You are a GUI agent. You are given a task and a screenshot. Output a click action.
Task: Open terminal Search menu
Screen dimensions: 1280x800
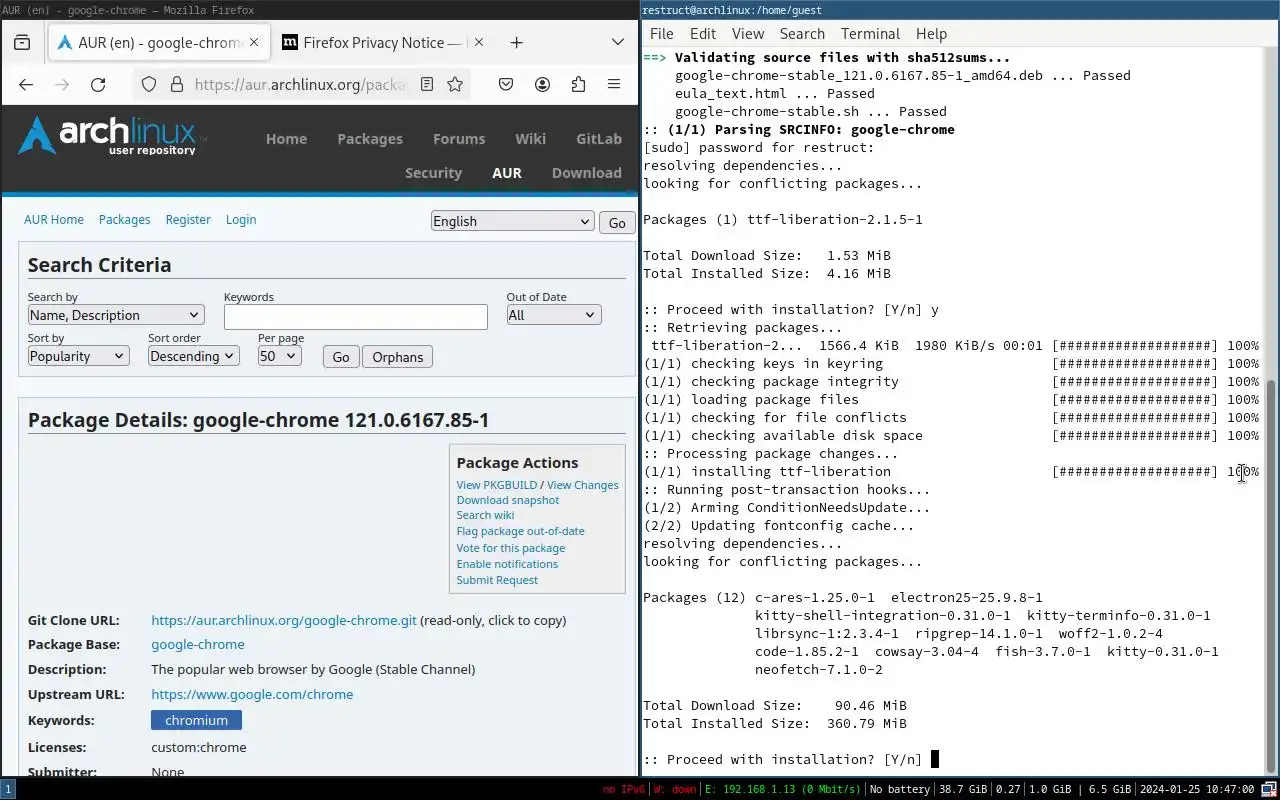tap(802, 34)
